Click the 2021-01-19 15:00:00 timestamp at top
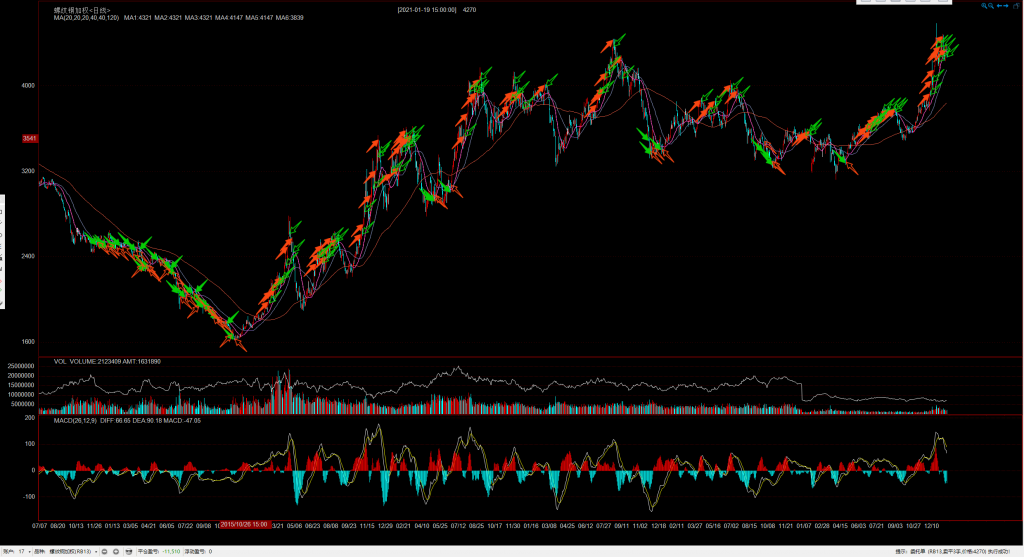 (x=427, y=9)
